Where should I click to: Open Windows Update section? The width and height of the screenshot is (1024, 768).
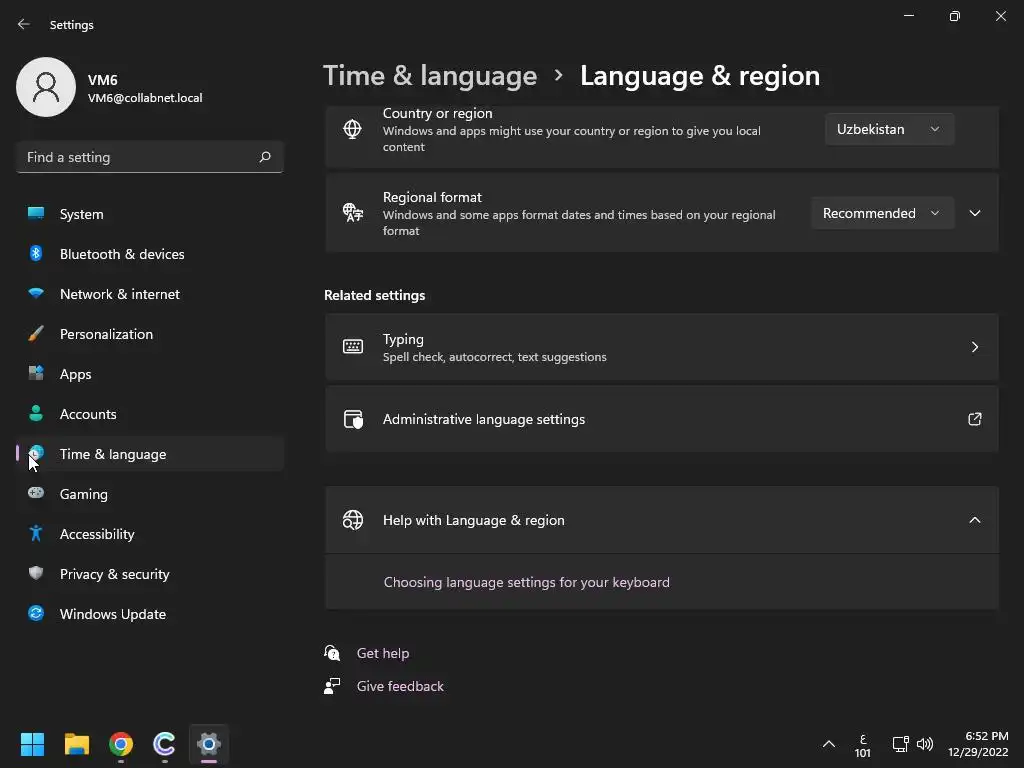[150, 614]
